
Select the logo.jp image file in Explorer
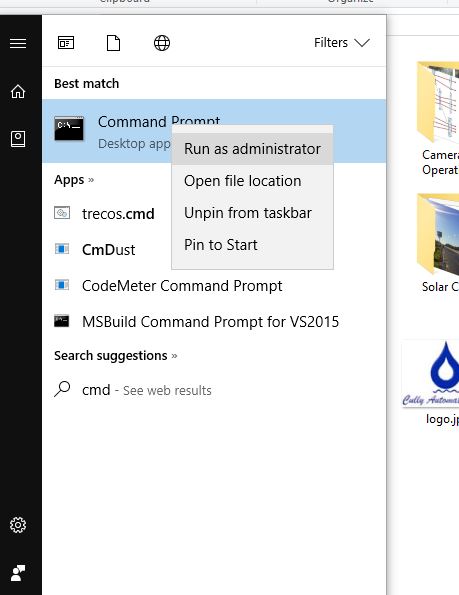coord(431,383)
